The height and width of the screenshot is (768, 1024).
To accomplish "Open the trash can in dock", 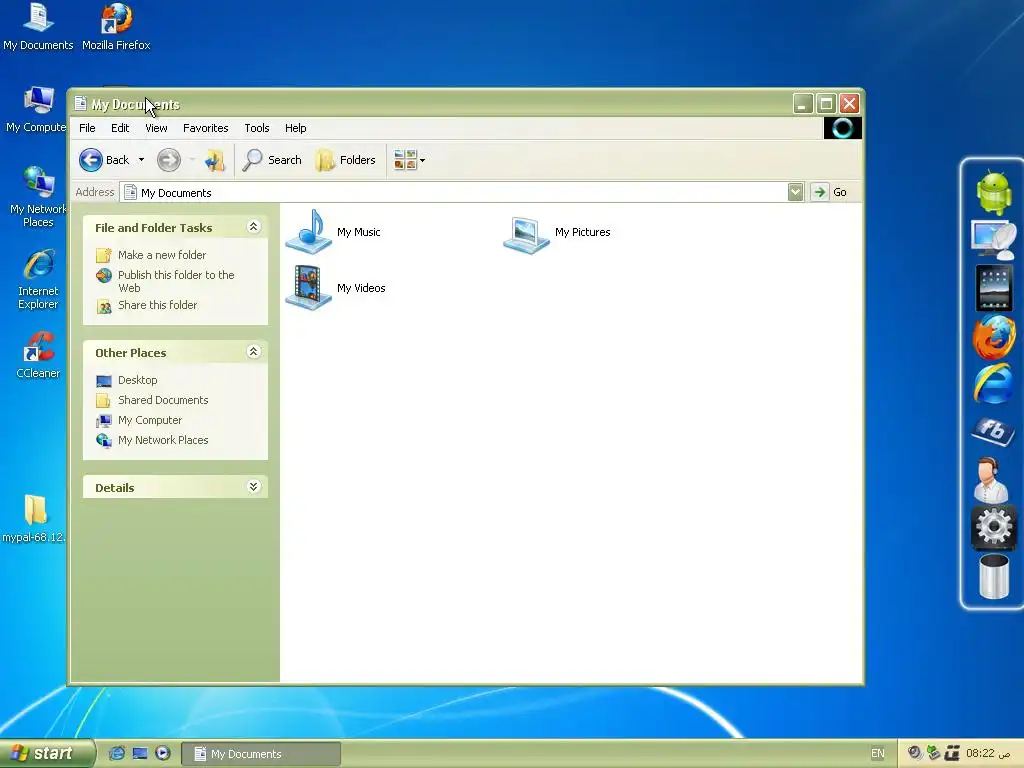I will pyautogui.click(x=994, y=576).
